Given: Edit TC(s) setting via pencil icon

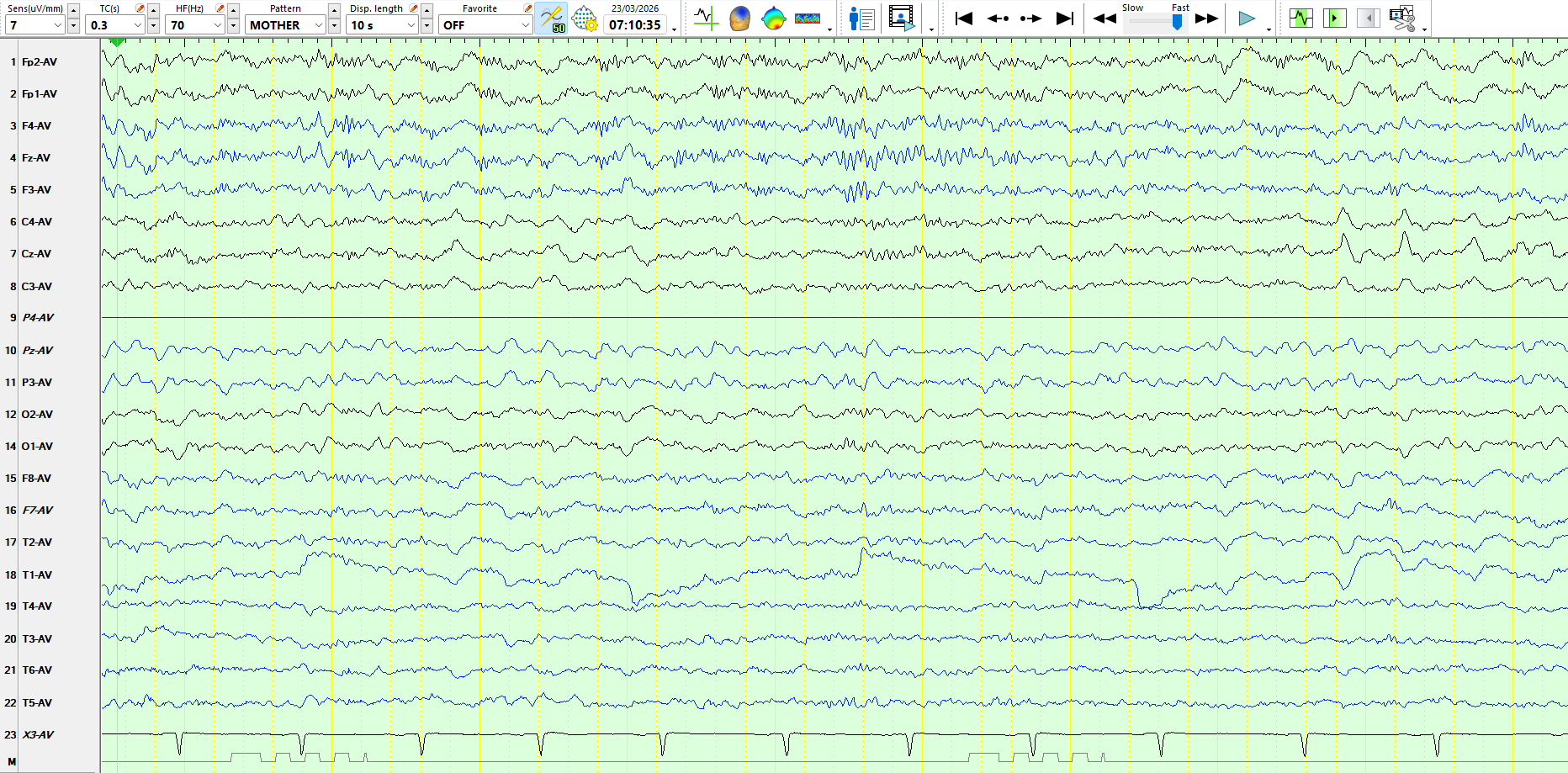Looking at the screenshot, I should coord(140,8).
